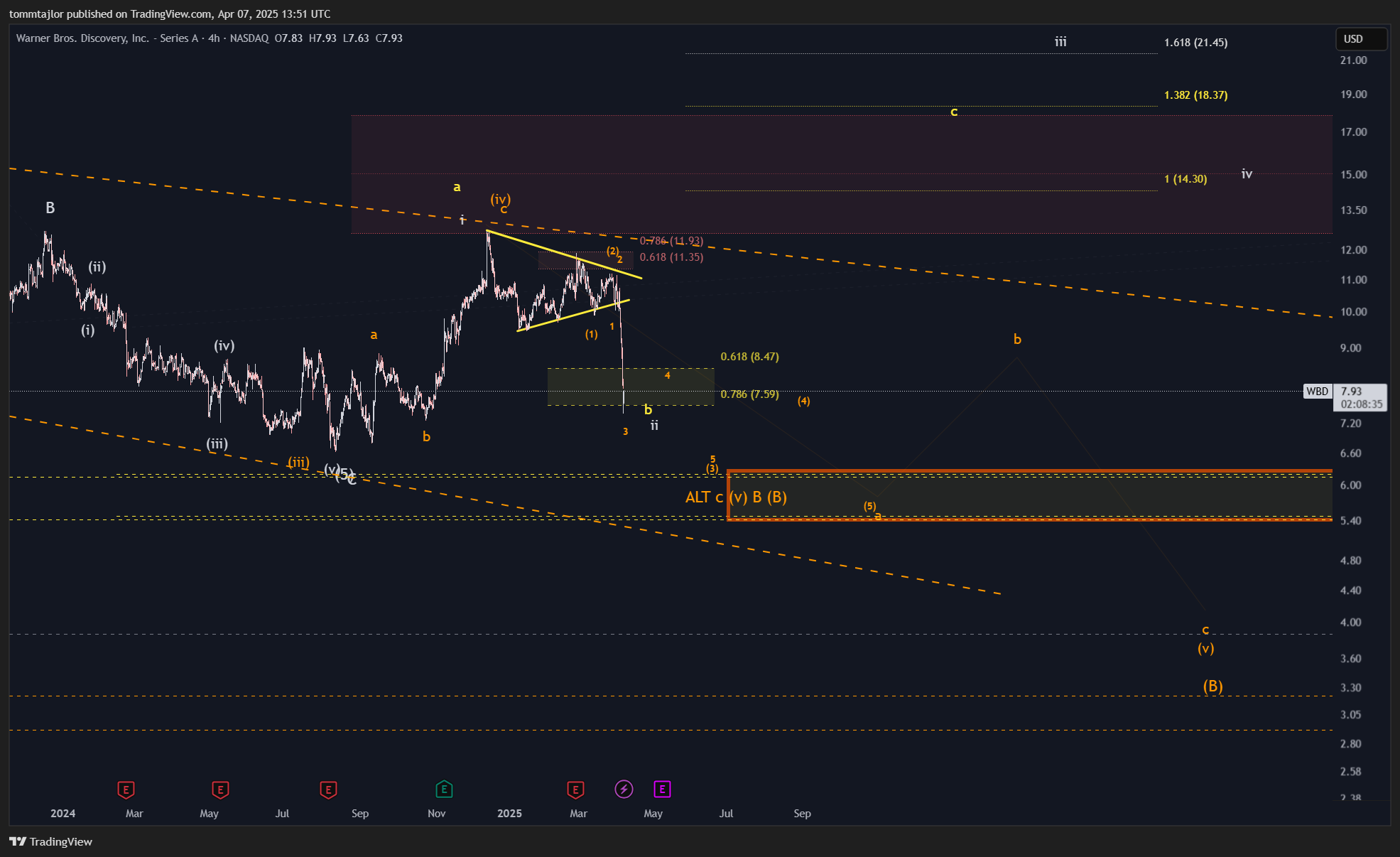Click the 2025 label on time axis
This screenshot has height=857, width=1400.
point(509,814)
